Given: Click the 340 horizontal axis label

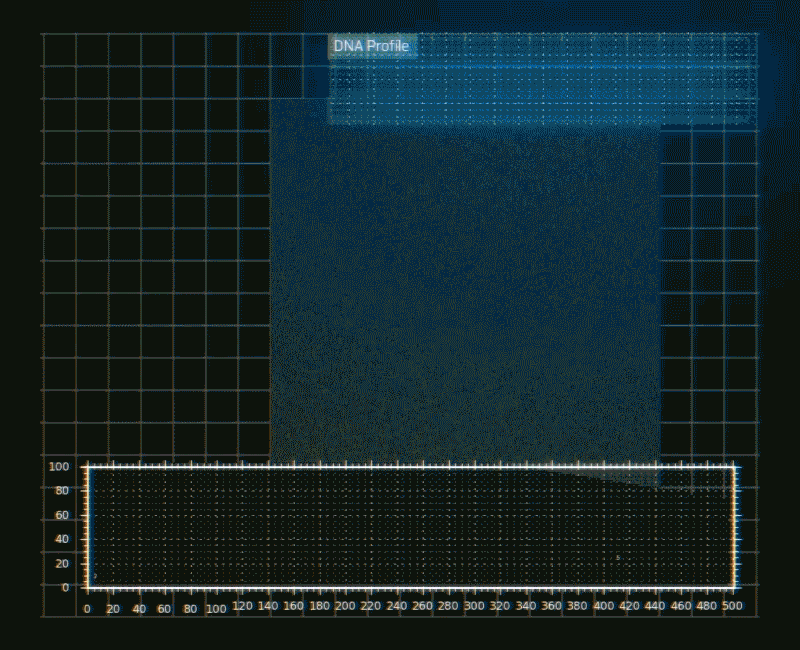Looking at the screenshot, I should (x=526, y=606).
